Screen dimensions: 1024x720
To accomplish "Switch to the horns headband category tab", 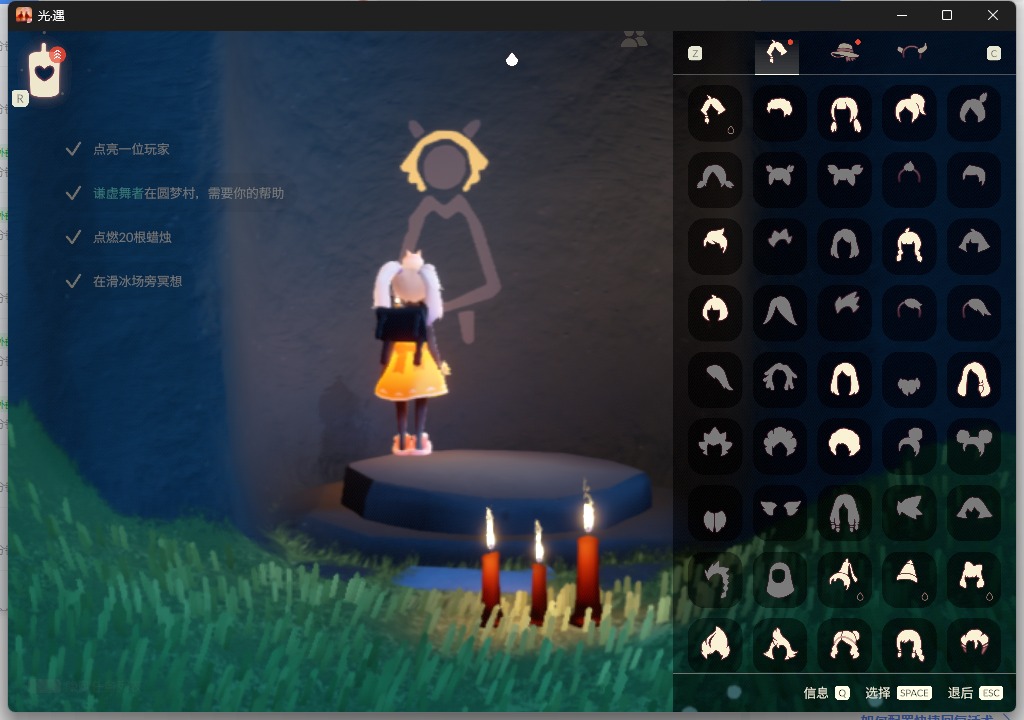I will [912, 52].
